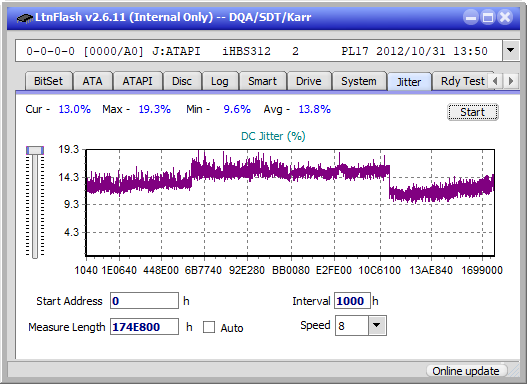Close the LtnFlash window
Viewport: 527px width, 384px height.
(505, 17)
